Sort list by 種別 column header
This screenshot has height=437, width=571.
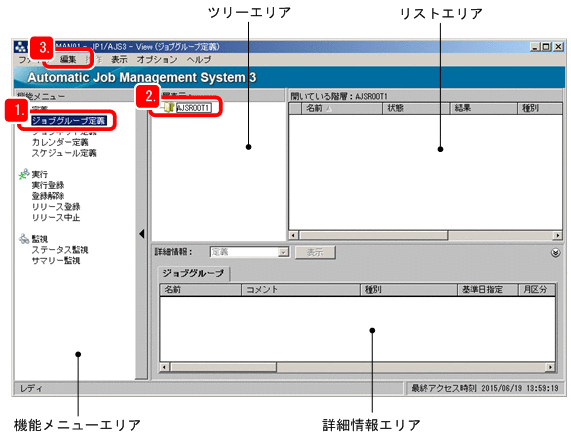click(540, 108)
